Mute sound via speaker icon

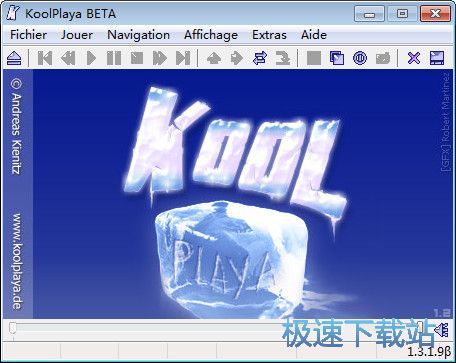tap(442, 330)
